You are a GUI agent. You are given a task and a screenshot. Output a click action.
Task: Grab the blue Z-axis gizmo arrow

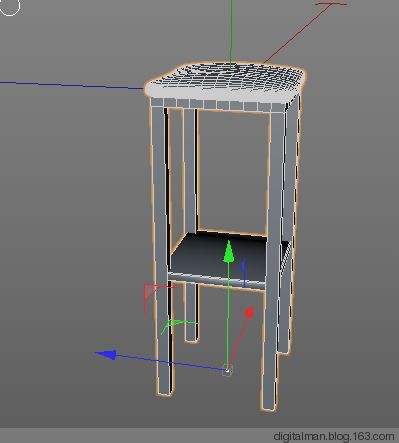click(x=106, y=354)
